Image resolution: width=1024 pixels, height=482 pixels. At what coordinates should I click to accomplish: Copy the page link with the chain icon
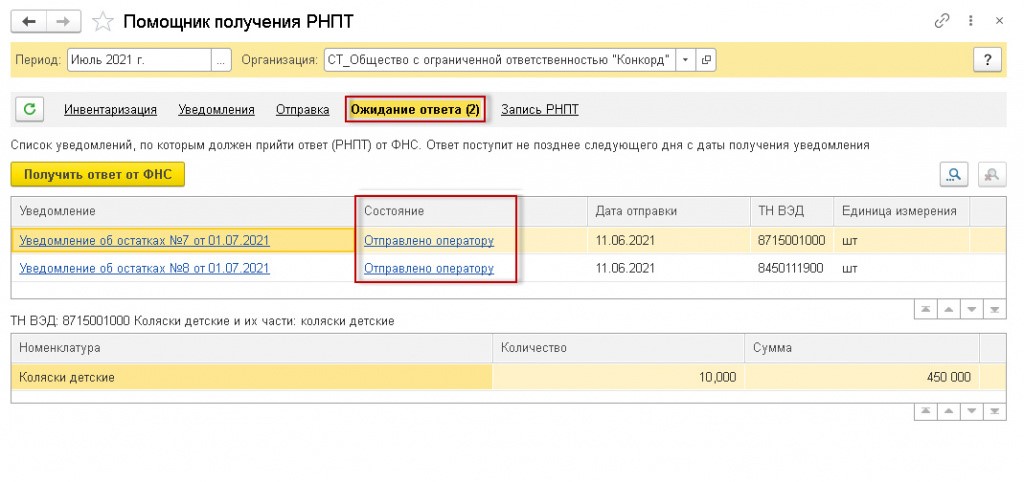pos(942,21)
